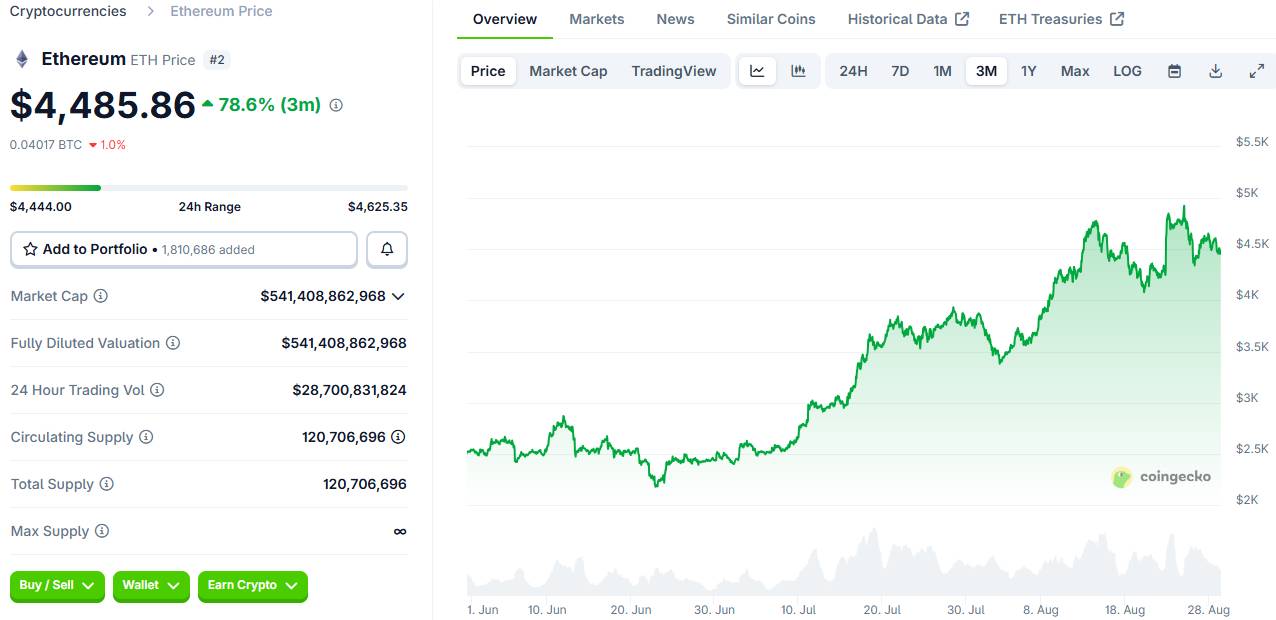The image size is (1276, 620).
Task: Click the Max Supply infinity symbol
Action: tap(400, 531)
